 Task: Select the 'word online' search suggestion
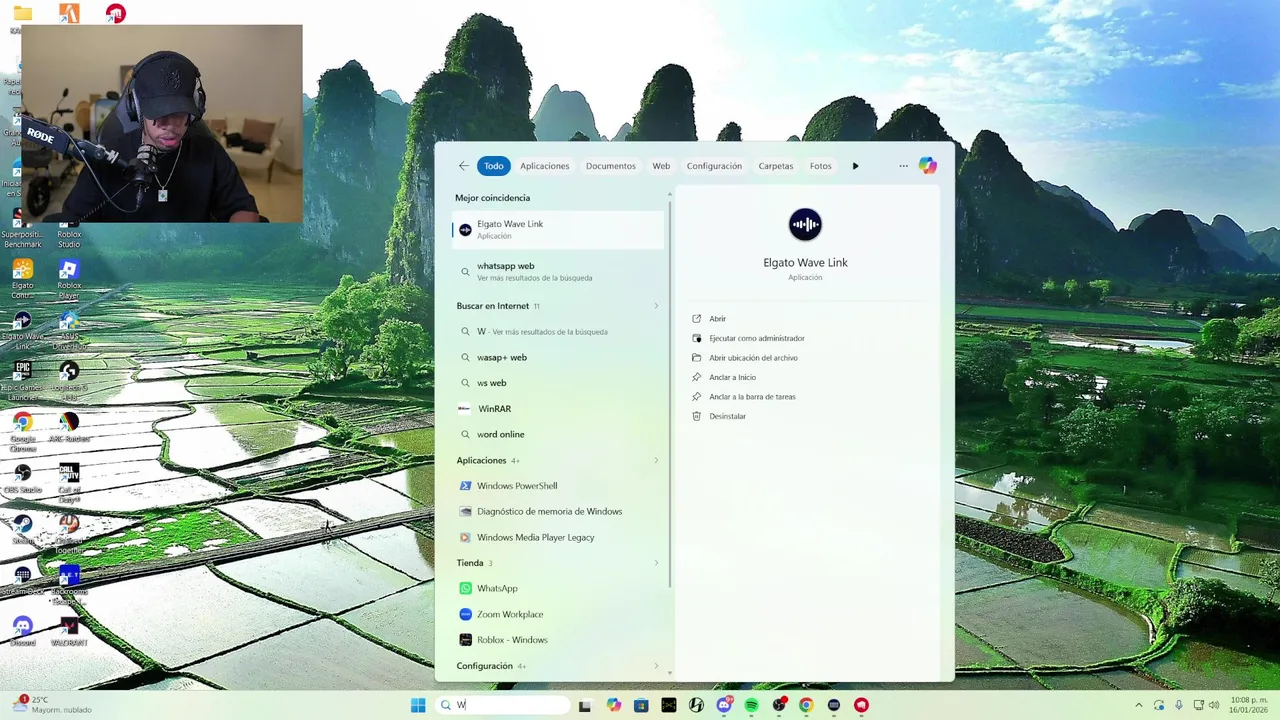pos(557,434)
